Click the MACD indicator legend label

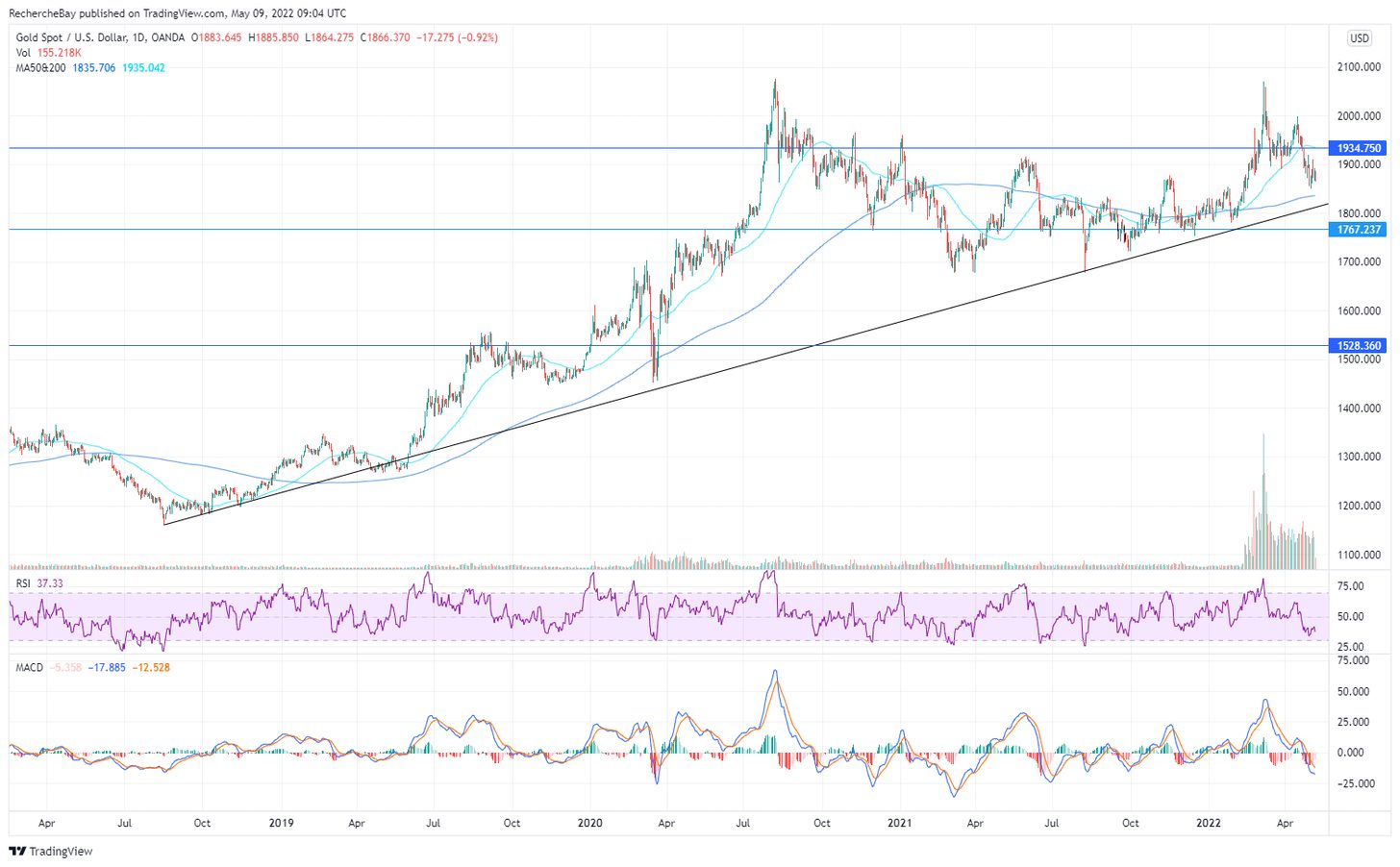point(29,667)
